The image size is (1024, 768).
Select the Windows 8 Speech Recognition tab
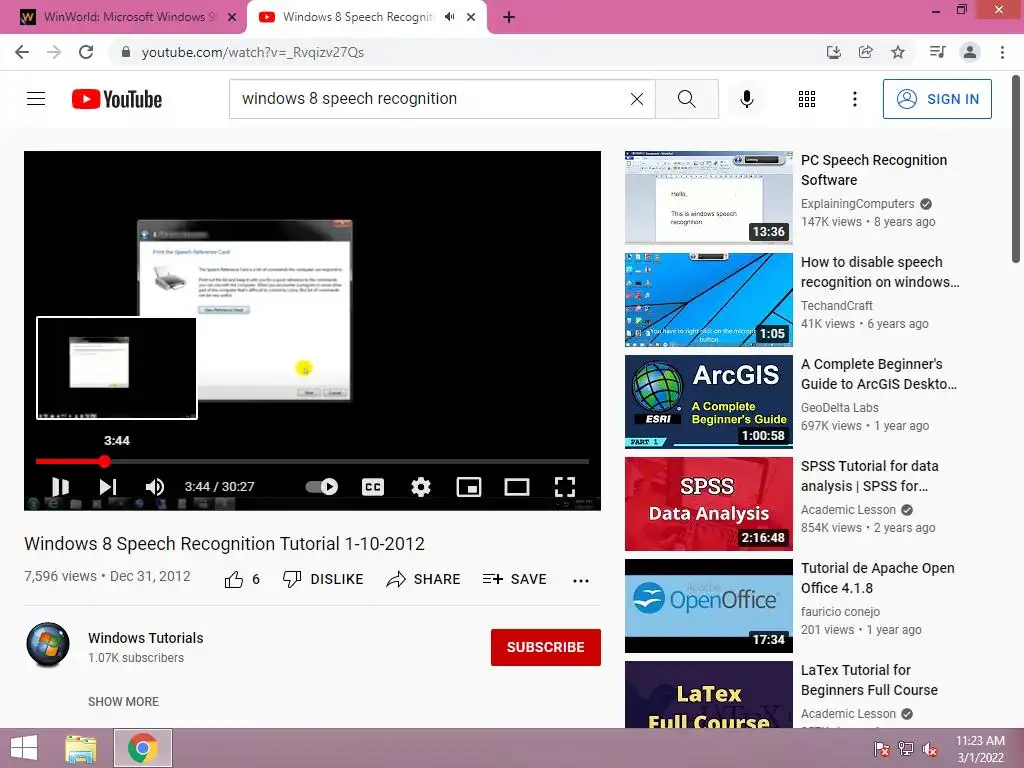pos(358,17)
